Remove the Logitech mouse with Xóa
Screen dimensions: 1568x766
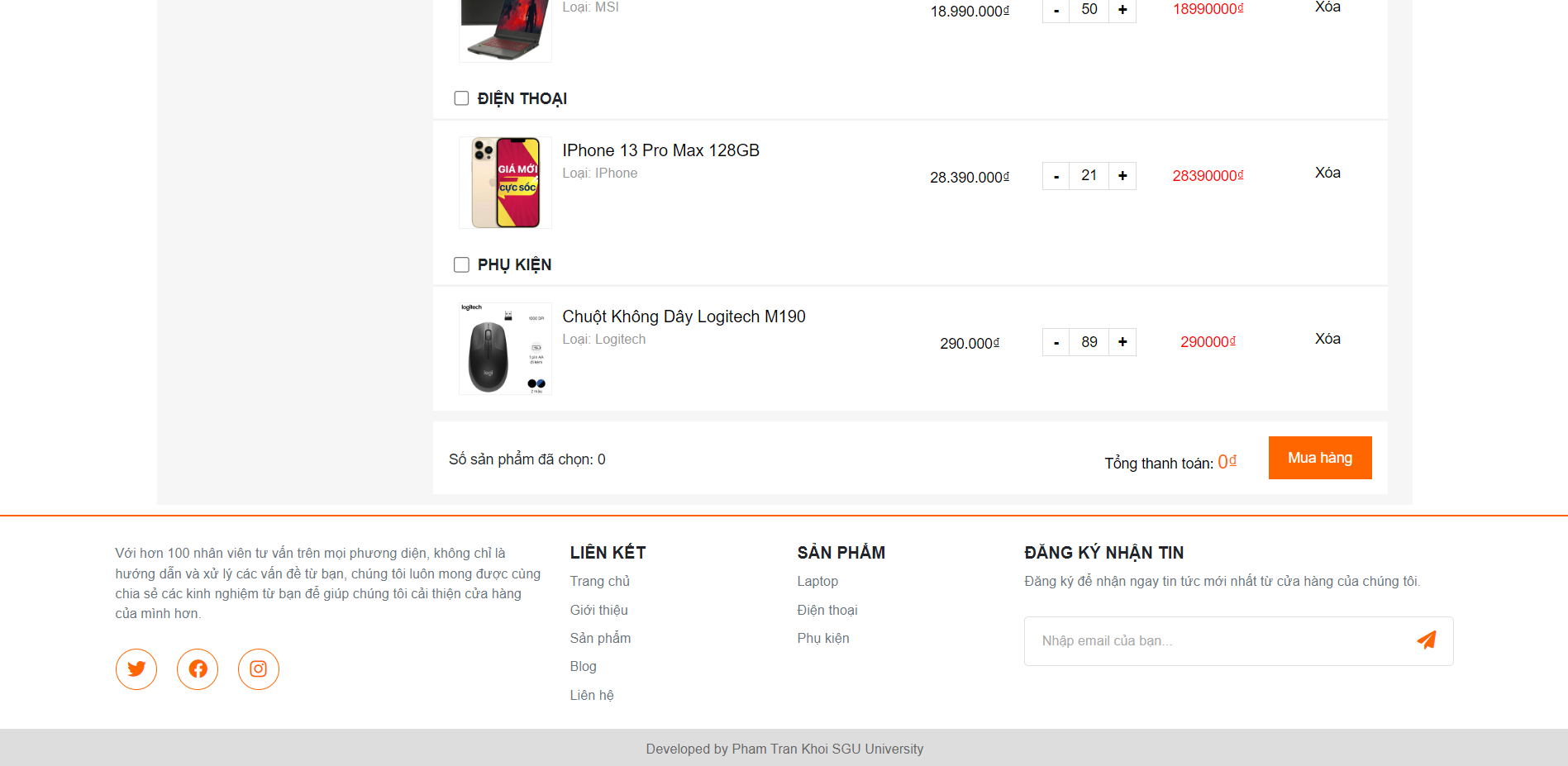point(1327,338)
